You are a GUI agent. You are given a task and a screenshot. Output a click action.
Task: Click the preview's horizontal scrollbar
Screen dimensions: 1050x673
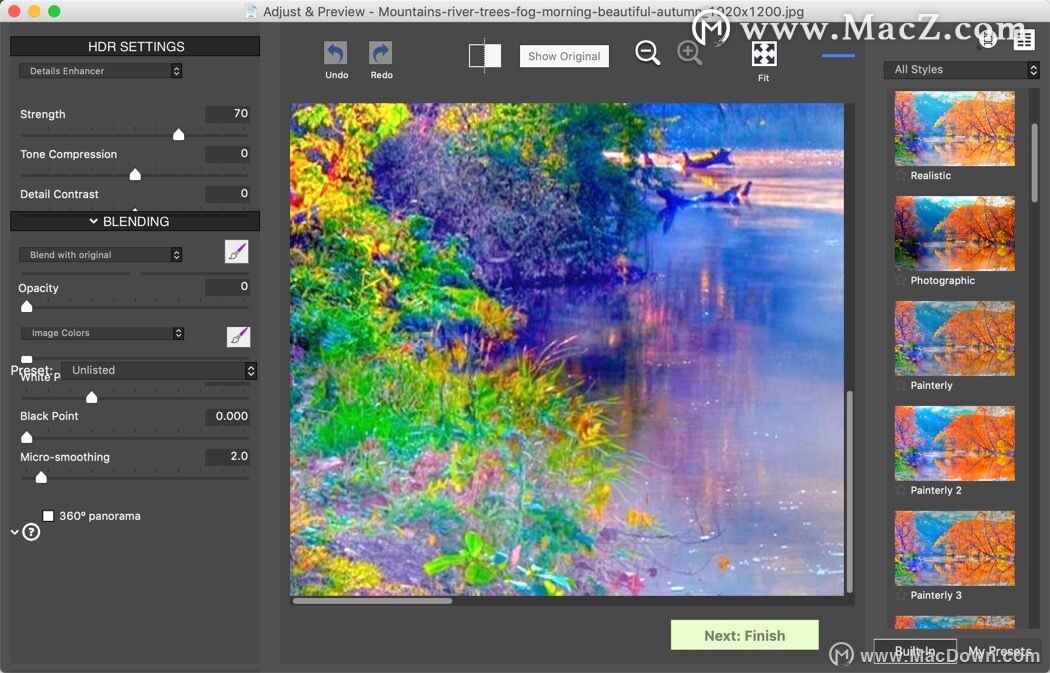[372, 601]
